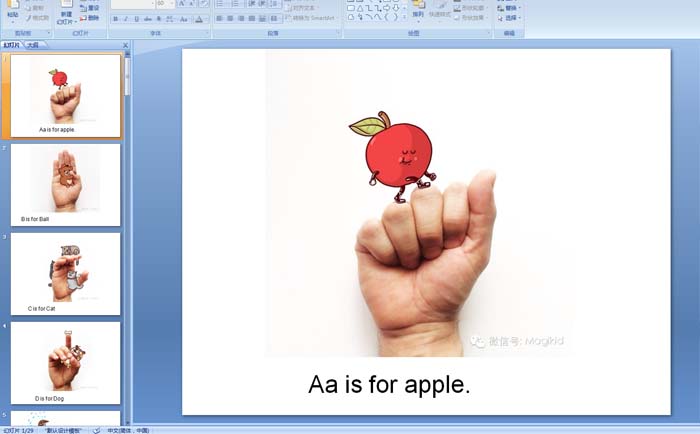
Task: Click the font color button
Action: (x=199, y=19)
